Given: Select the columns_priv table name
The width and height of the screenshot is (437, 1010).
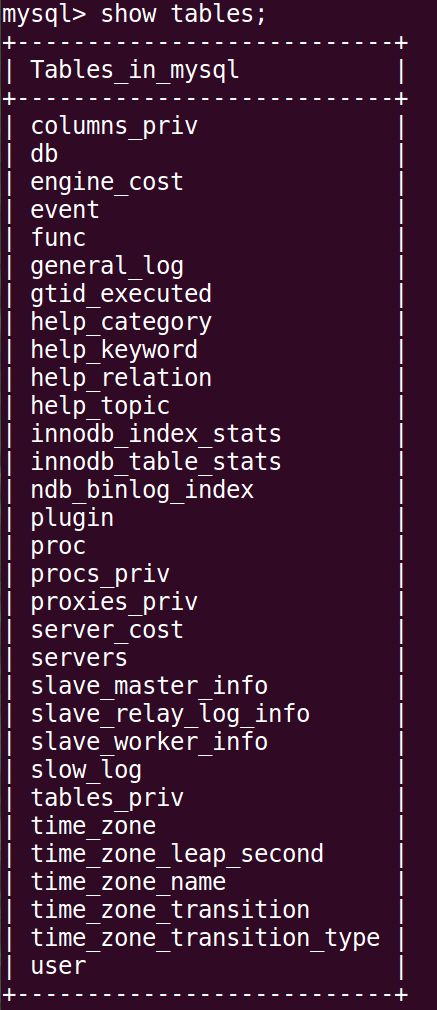Looking at the screenshot, I should tap(114, 126).
